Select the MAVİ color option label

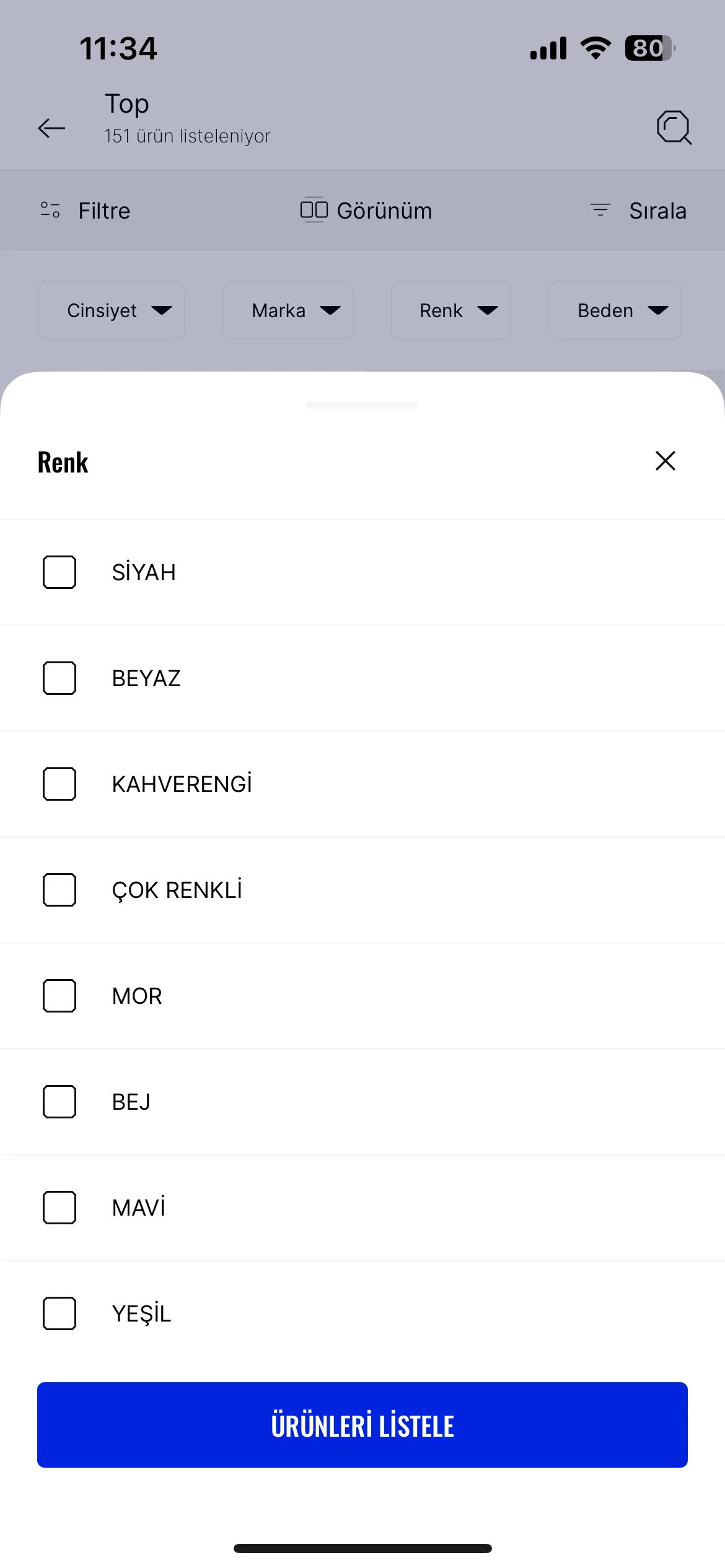pyautogui.click(x=139, y=1208)
